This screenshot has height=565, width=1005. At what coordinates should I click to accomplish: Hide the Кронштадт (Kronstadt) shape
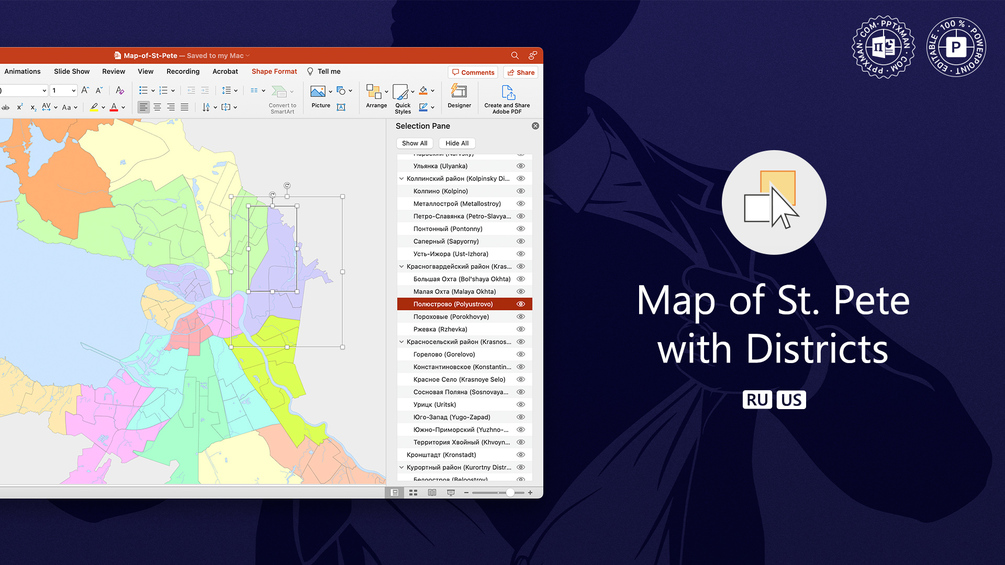click(x=520, y=455)
